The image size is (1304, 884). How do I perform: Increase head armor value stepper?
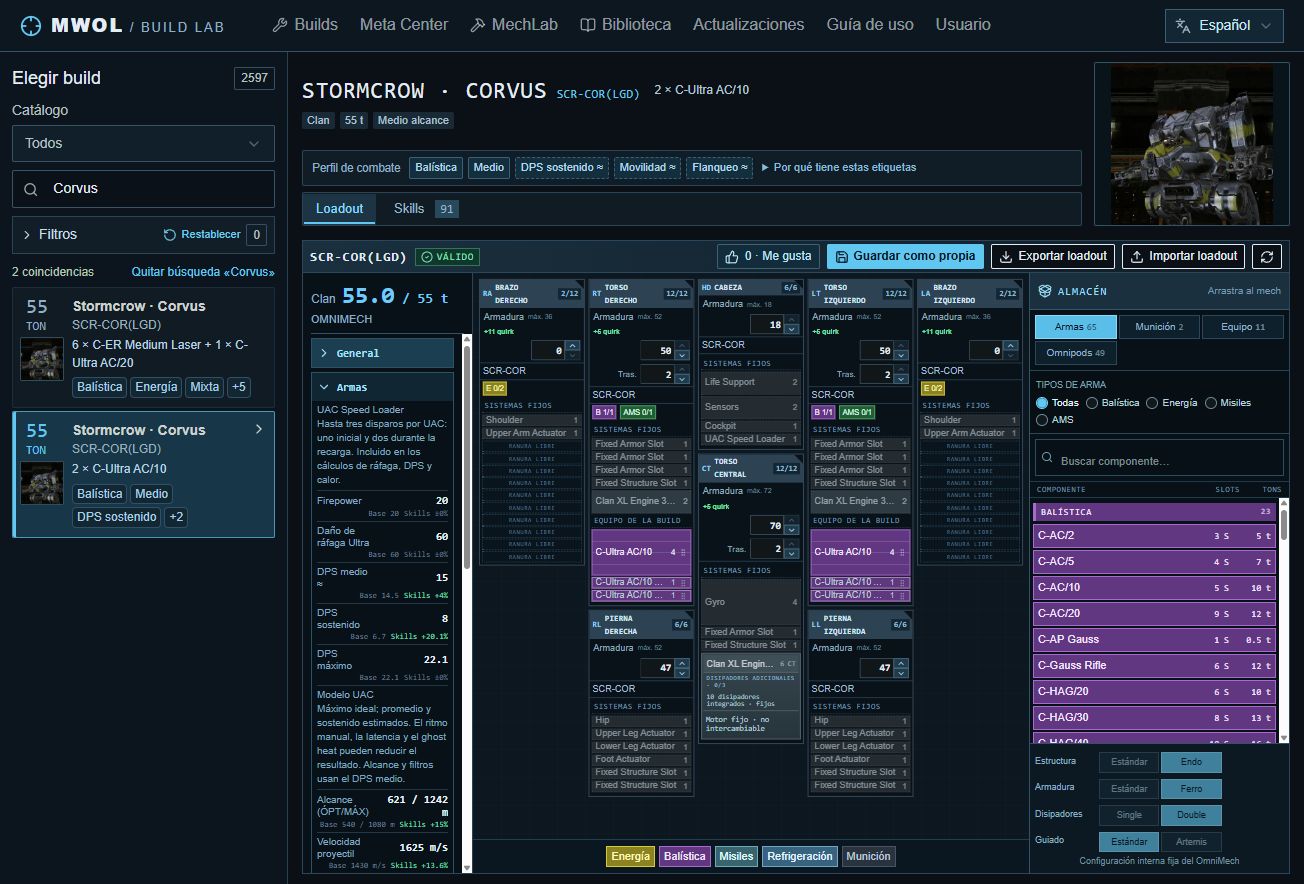(x=791, y=320)
